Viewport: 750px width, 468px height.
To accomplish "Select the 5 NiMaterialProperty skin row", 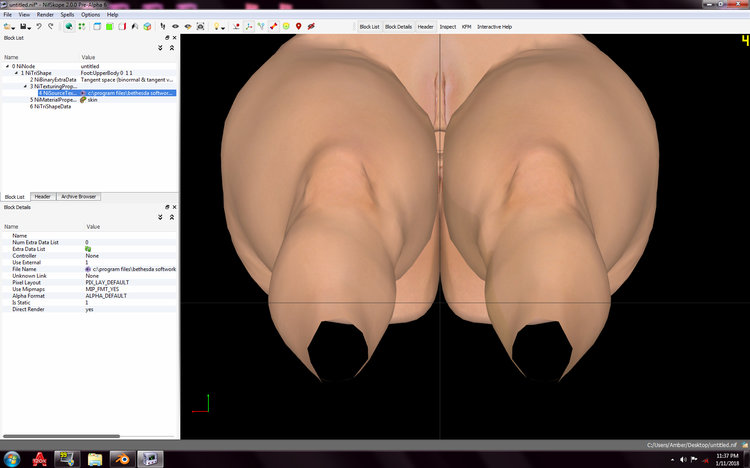I will coord(89,100).
